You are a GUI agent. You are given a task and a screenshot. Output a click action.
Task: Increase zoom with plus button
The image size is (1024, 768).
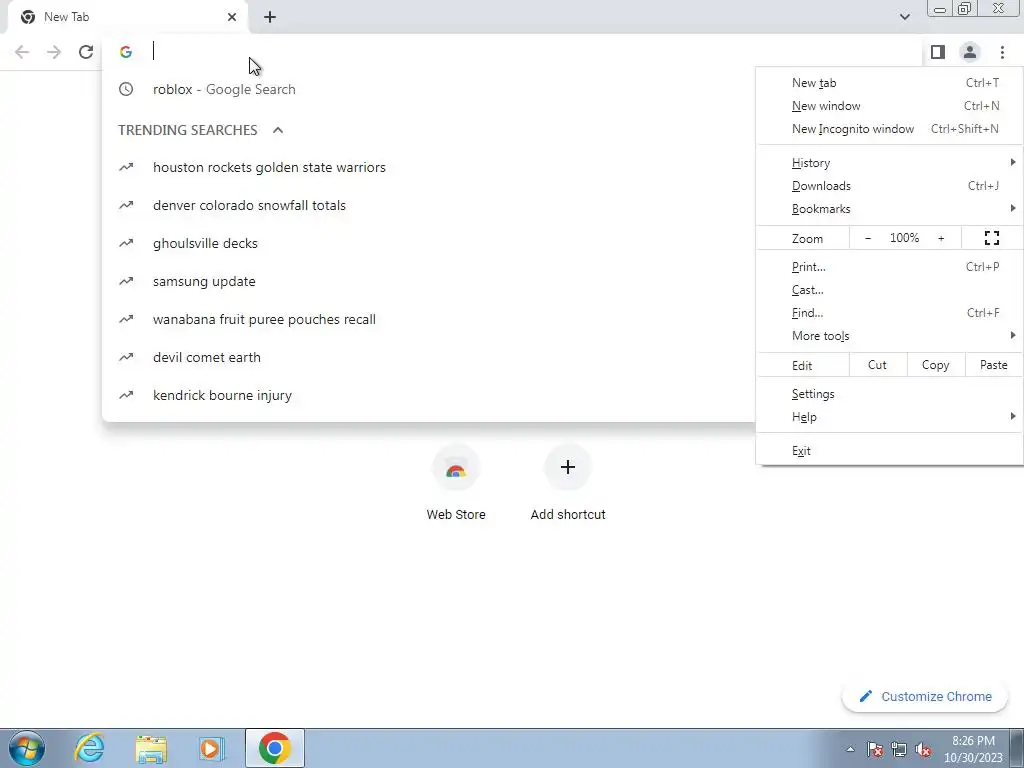point(941,238)
